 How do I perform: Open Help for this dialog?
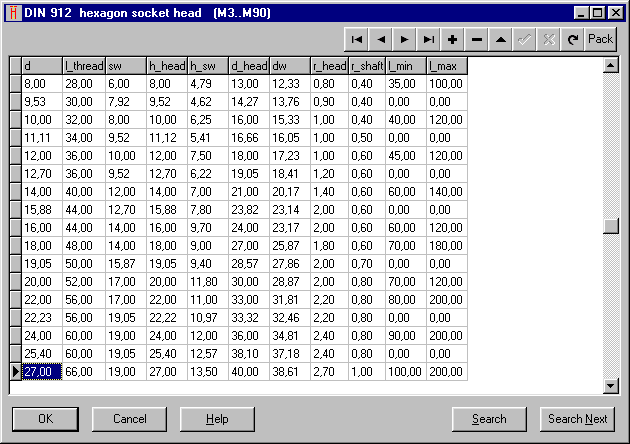tap(217, 419)
